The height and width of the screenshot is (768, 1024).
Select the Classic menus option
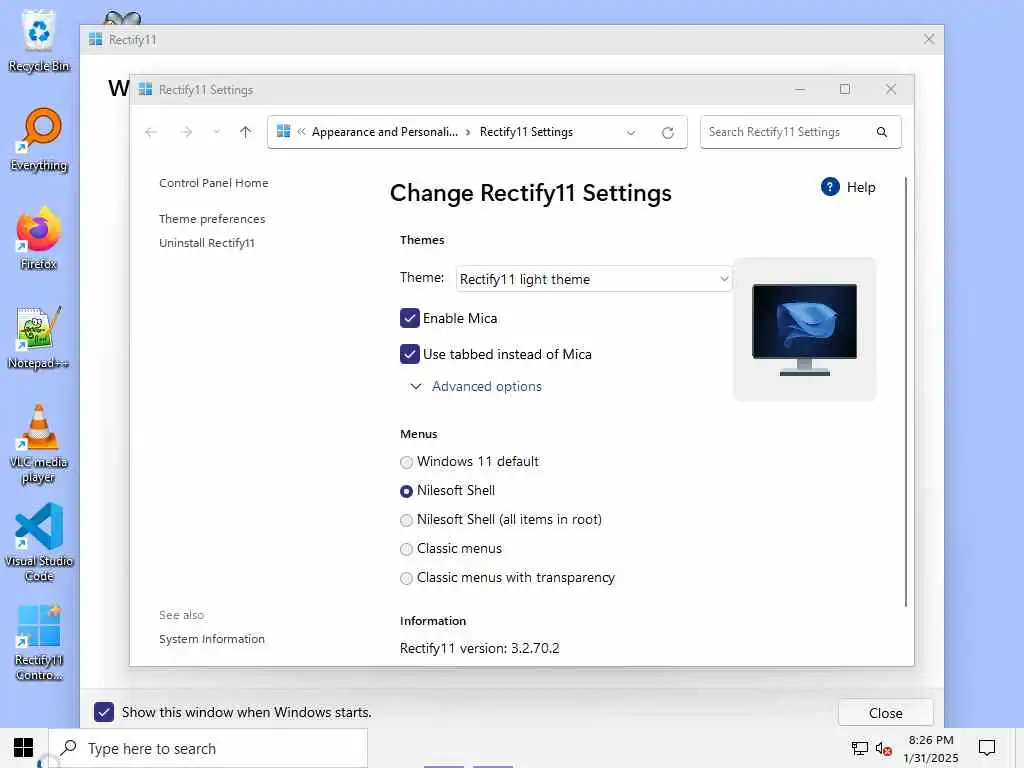406,549
